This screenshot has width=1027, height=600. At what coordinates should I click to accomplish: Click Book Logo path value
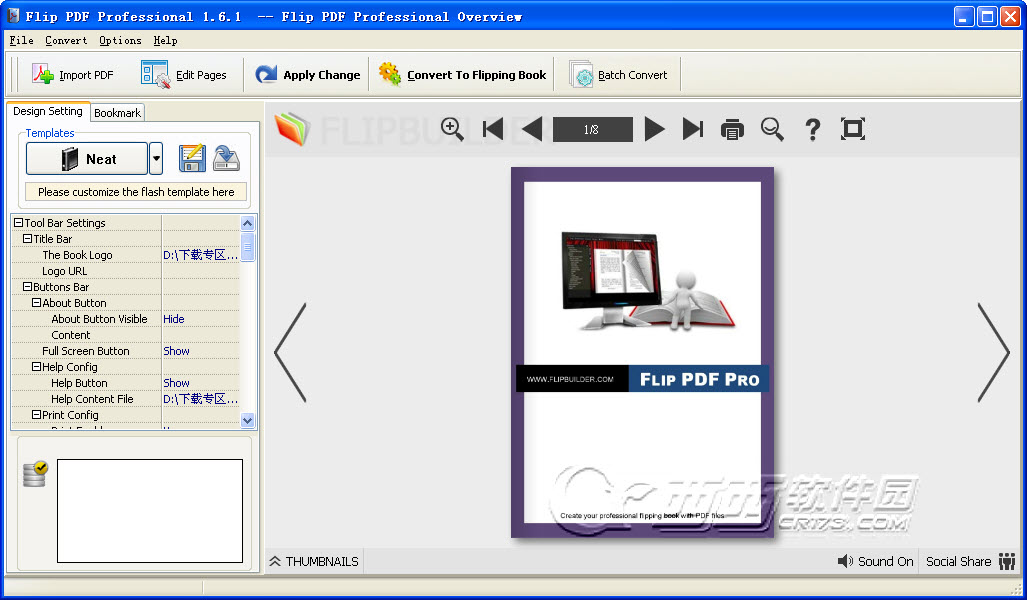coord(200,255)
